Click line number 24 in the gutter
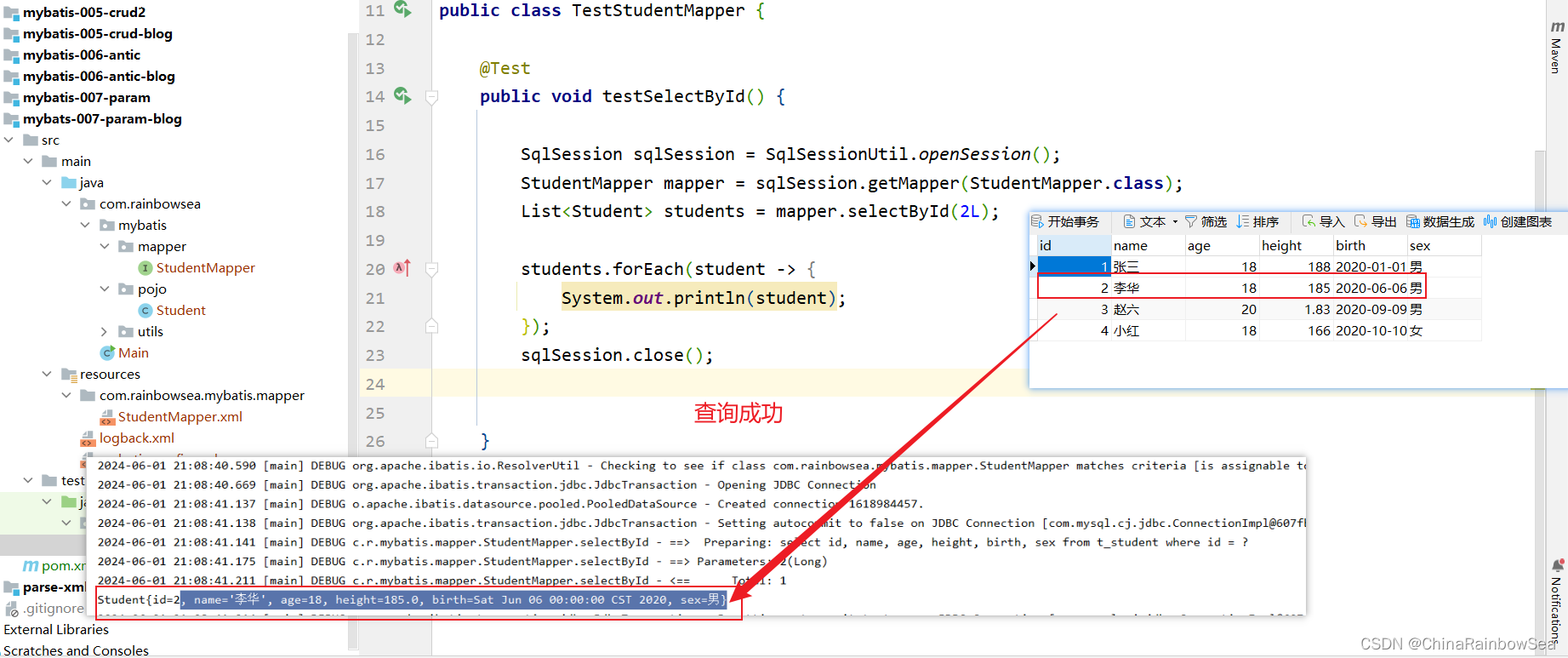Image resolution: width=1568 pixels, height=658 pixels. pyautogui.click(x=375, y=384)
